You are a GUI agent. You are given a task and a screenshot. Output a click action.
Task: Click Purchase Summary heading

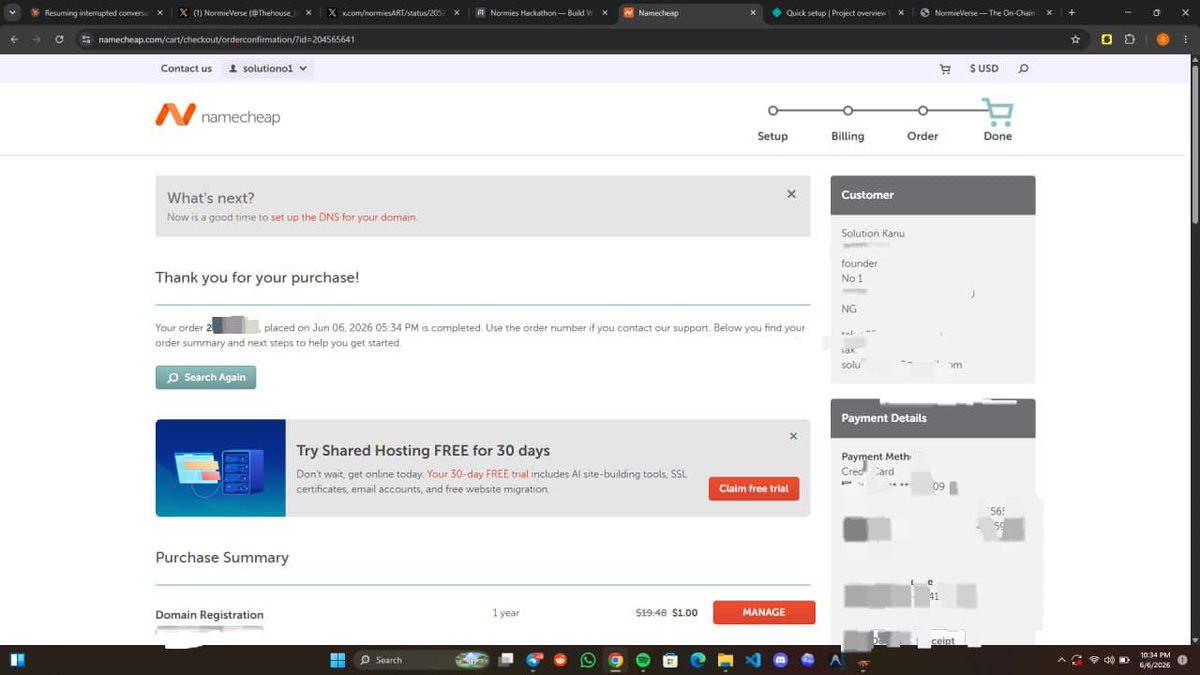(x=222, y=557)
